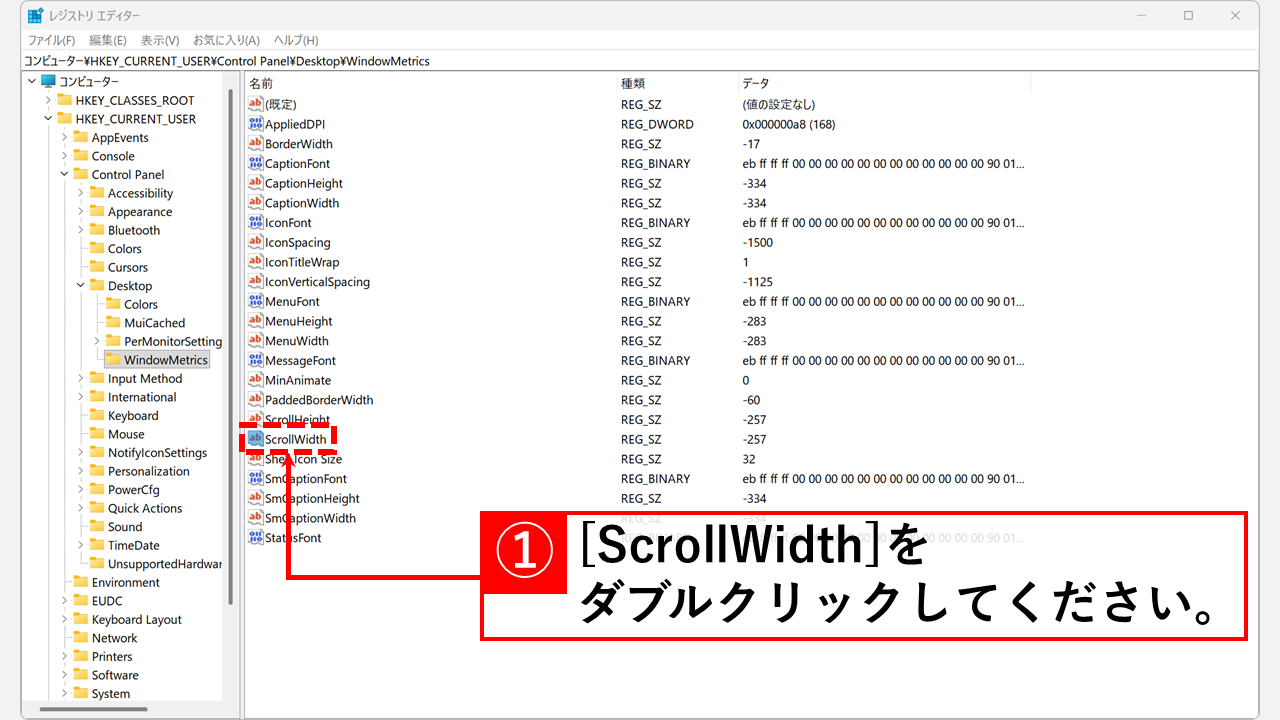Select the Personalization key
This screenshot has width=1280, height=720.
149,472
